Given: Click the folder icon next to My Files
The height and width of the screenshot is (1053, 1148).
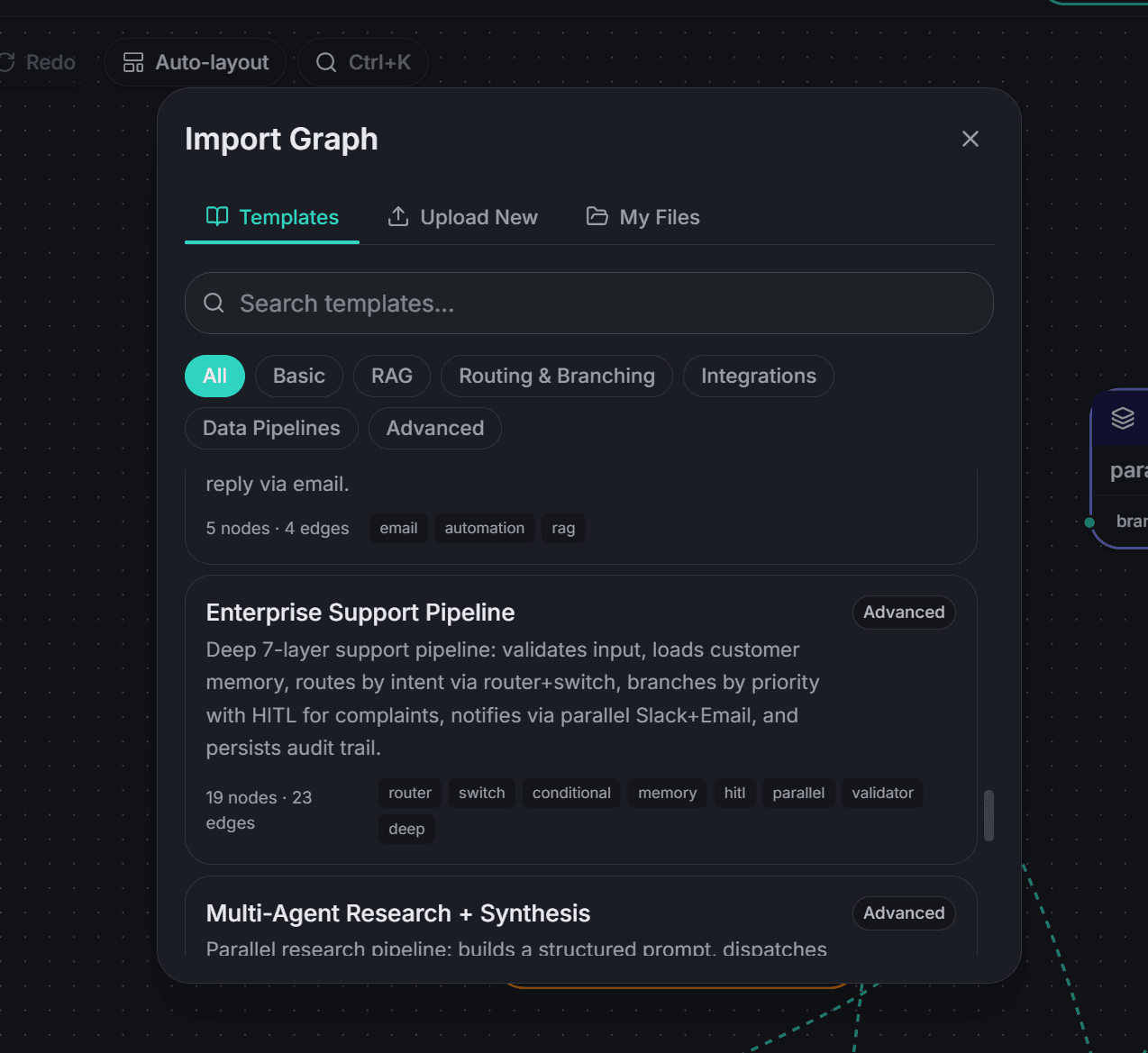Looking at the screenshot, I should click(597, 216).
